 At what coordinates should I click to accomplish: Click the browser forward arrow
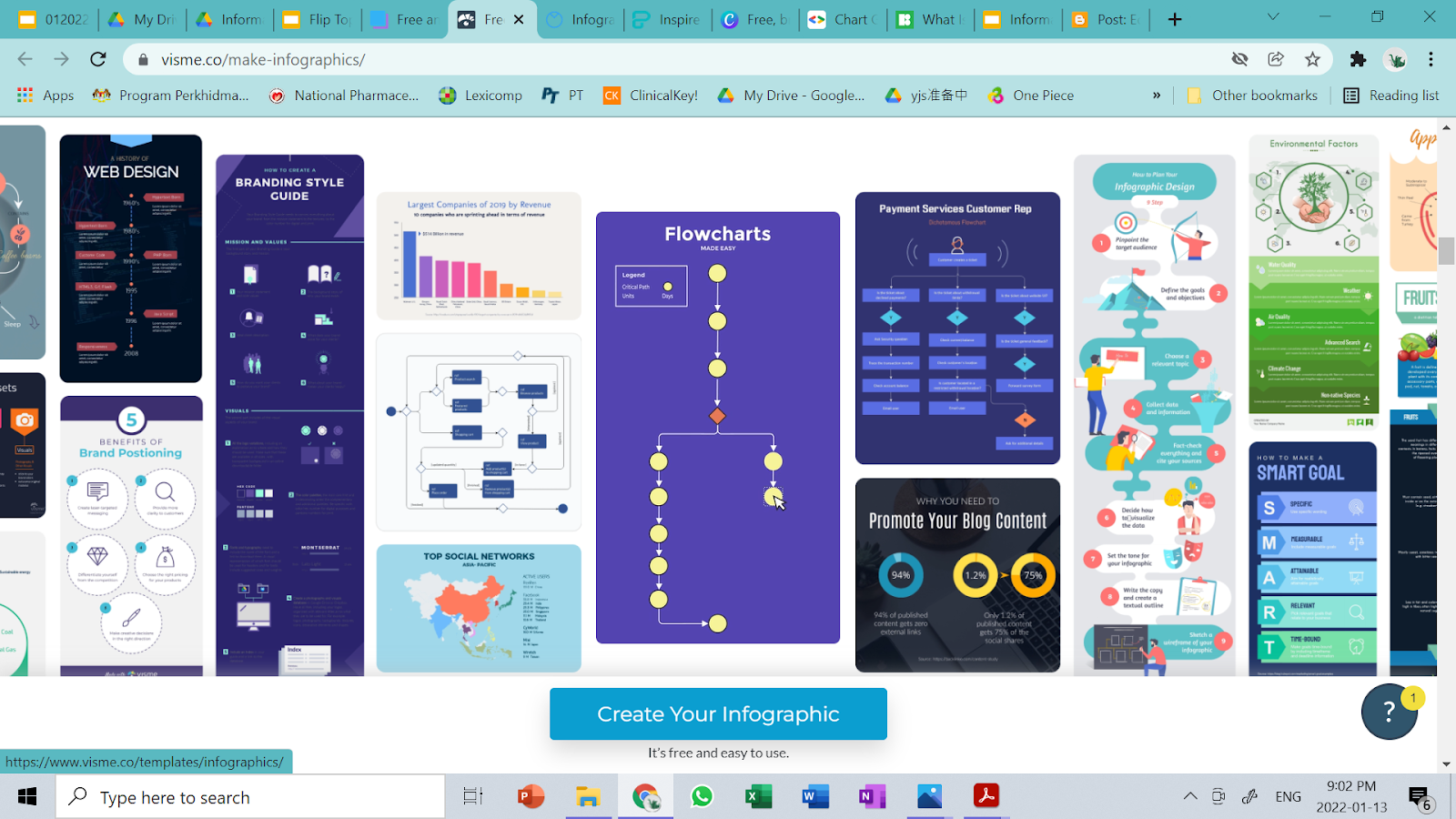pyautogui.click(x=61, y=59)
